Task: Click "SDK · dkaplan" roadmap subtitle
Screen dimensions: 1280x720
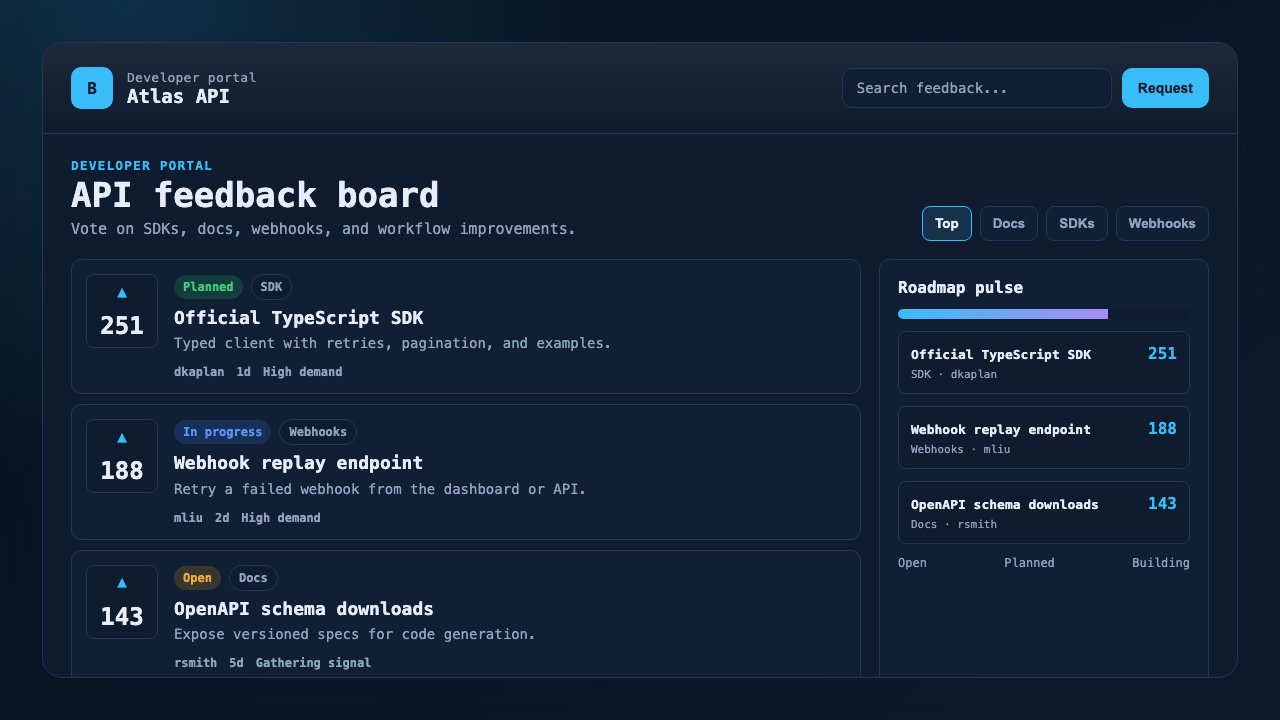Action: (954, 375)
